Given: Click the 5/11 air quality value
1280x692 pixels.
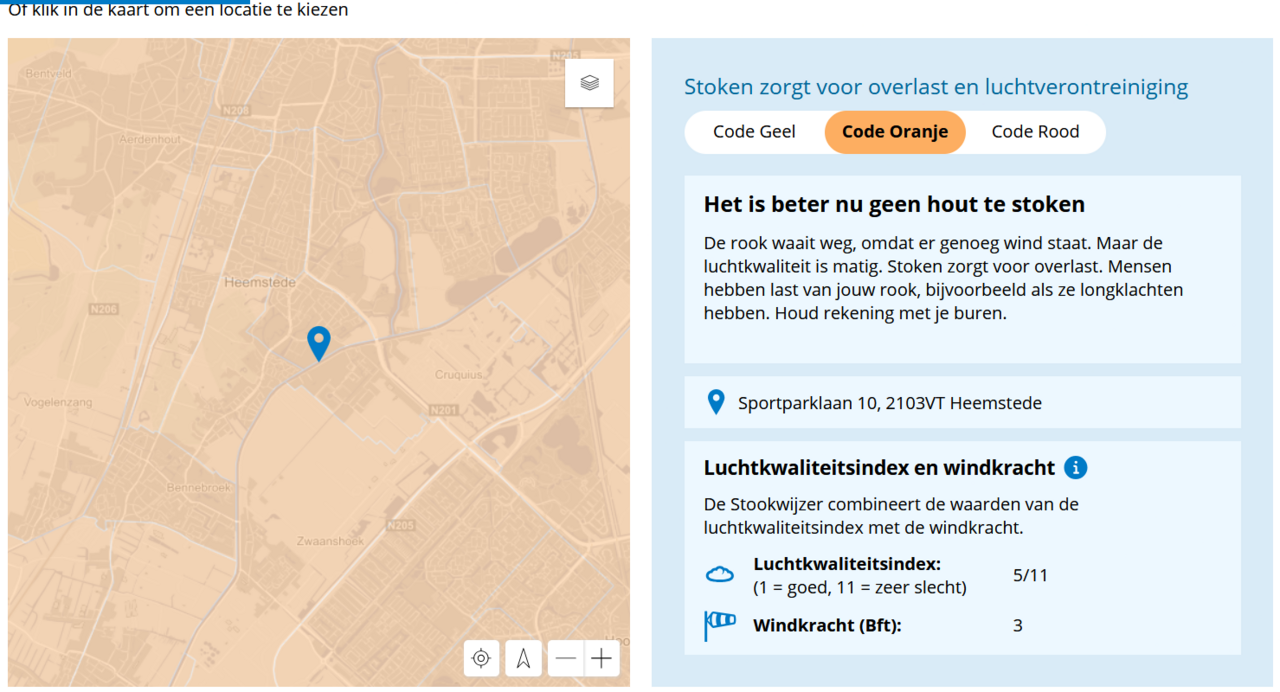Looking at the screenshot, I should tap(1029, 574).
